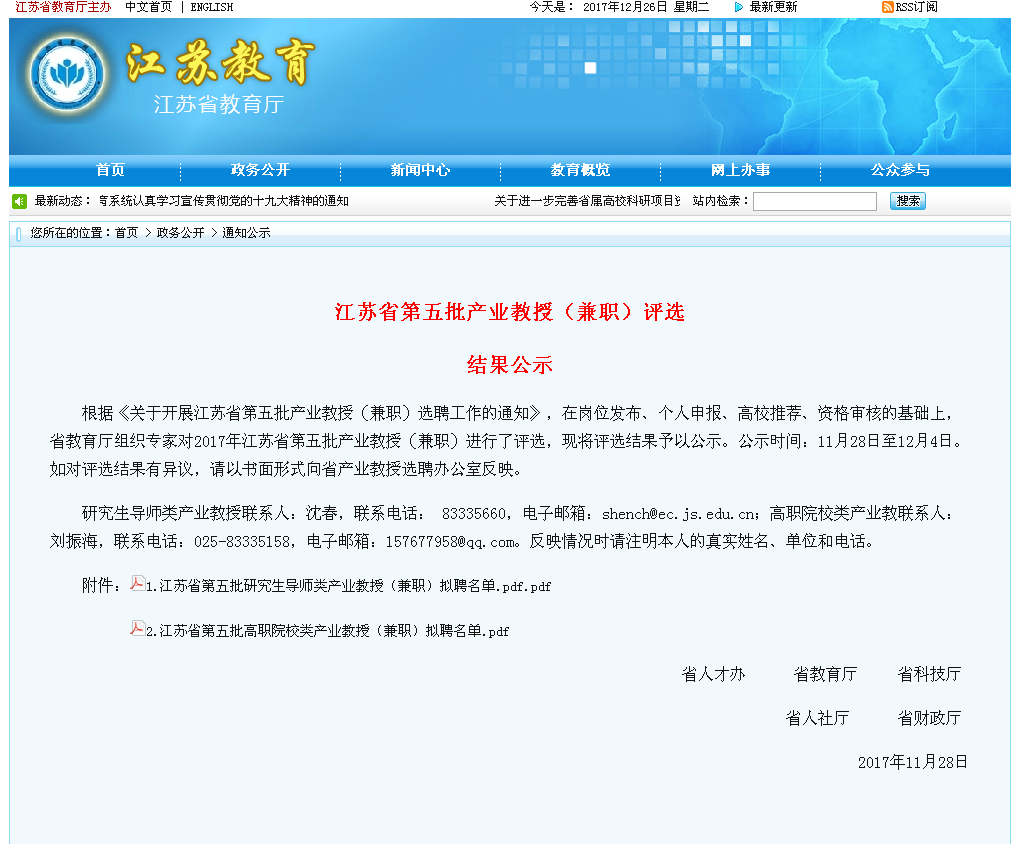Open the 政务公开 navigation menu
Image resolution: width=1018 pixels, height=844 pixels.
tap(260, 170)
